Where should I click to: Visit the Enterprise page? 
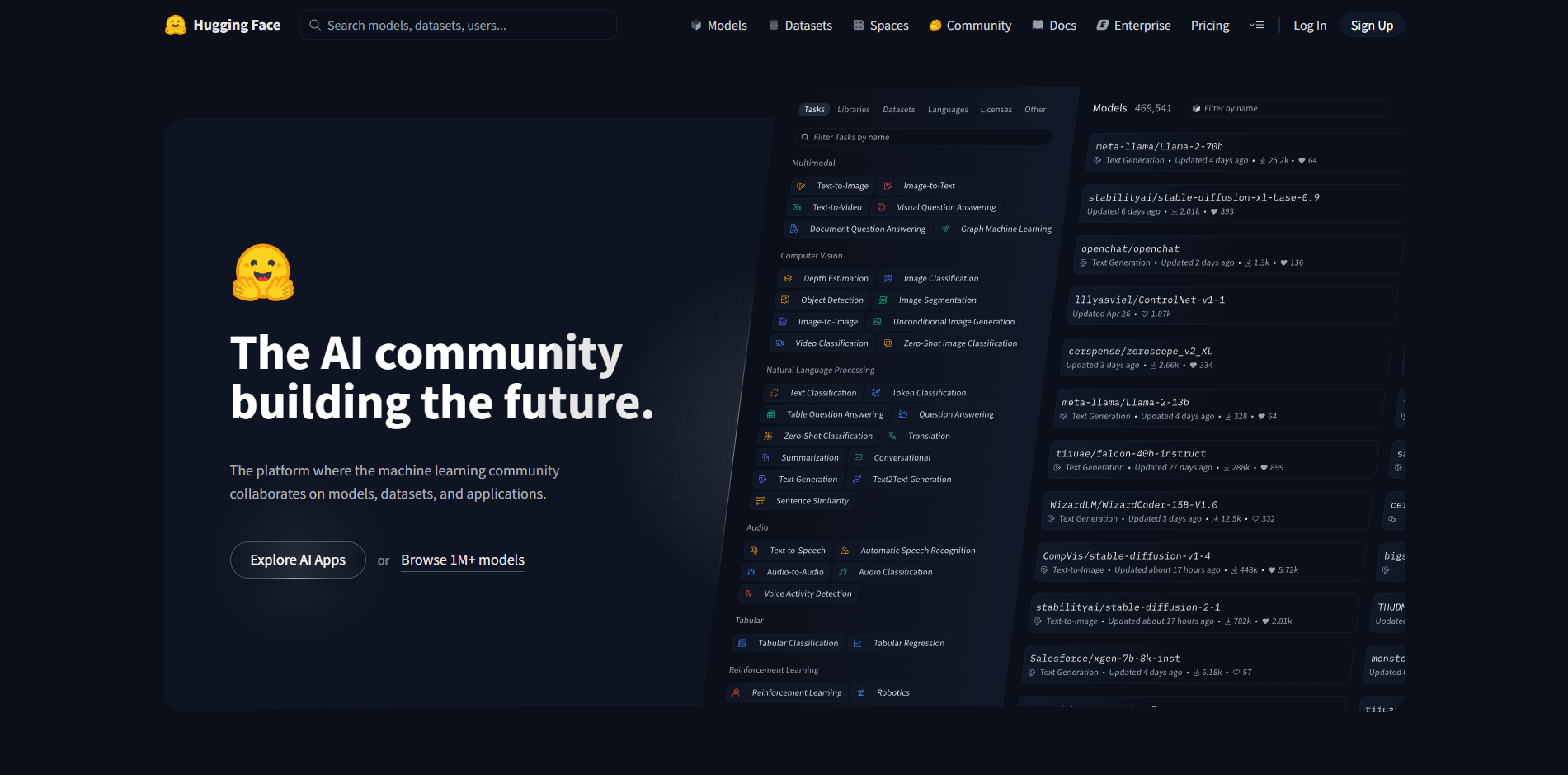(x=1132, y=26)
